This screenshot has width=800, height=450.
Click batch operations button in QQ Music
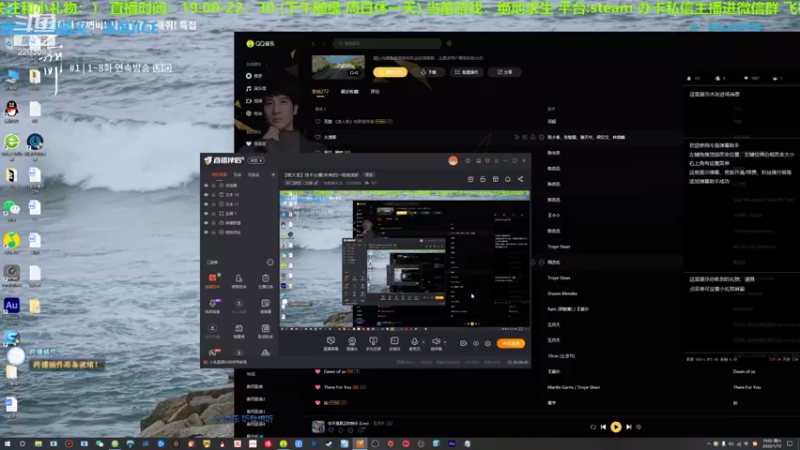click(467, 72)
